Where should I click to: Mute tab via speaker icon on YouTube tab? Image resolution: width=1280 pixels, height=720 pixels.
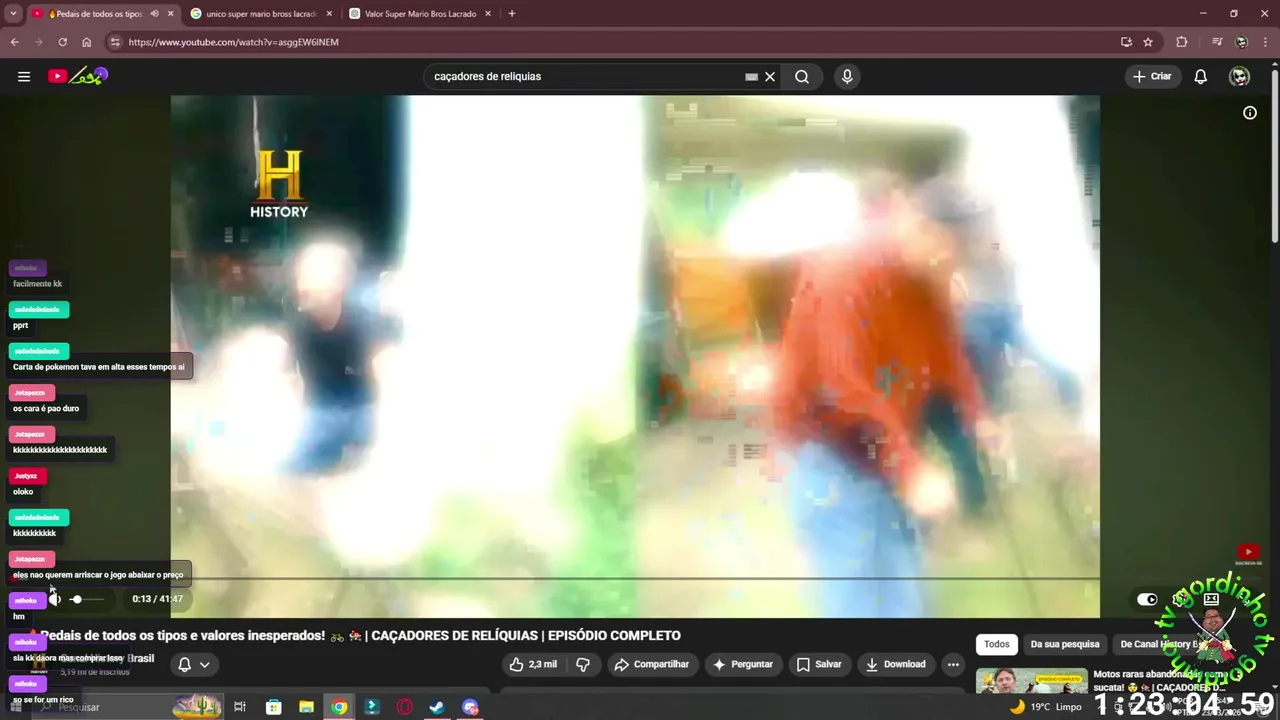[154, 14]
